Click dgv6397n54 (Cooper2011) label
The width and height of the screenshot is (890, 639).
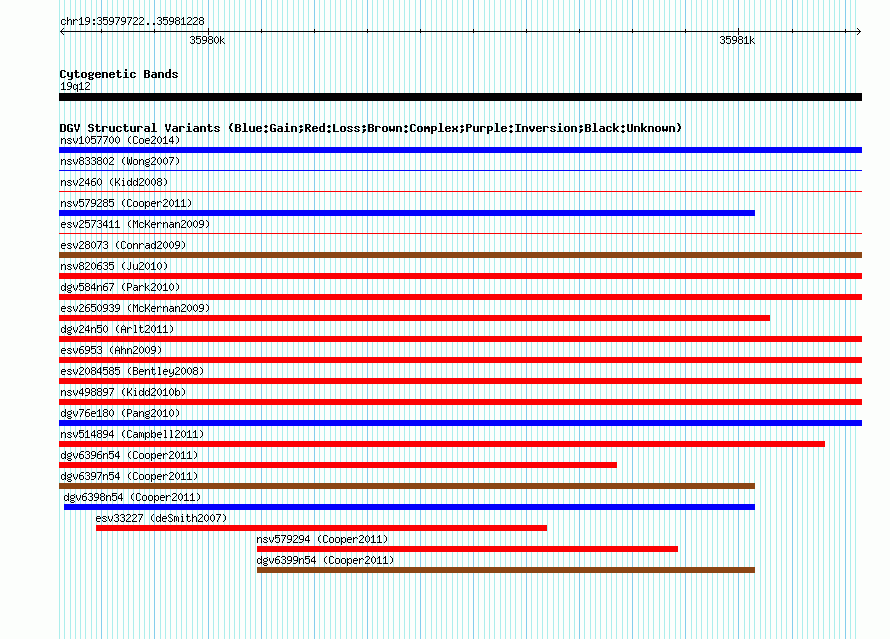tap(129, 476)
